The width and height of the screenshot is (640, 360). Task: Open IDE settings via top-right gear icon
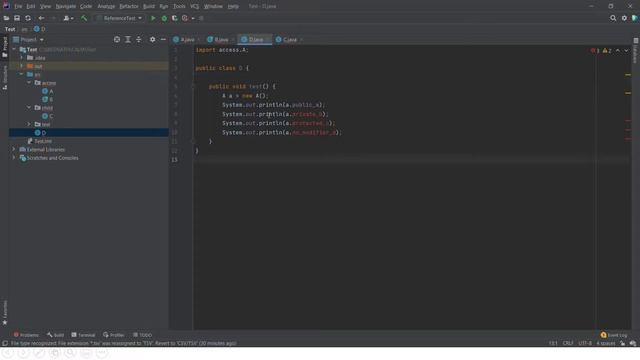click(x=624, y=18)
